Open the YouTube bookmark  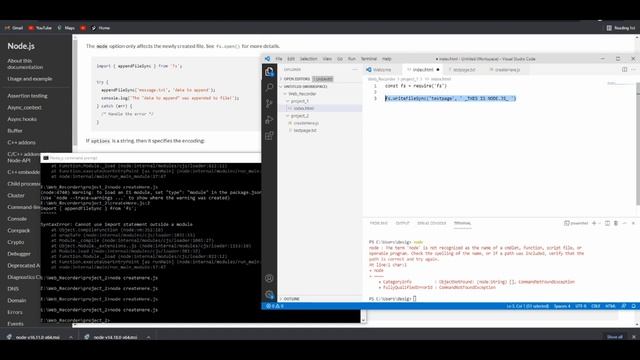point(40,28)
